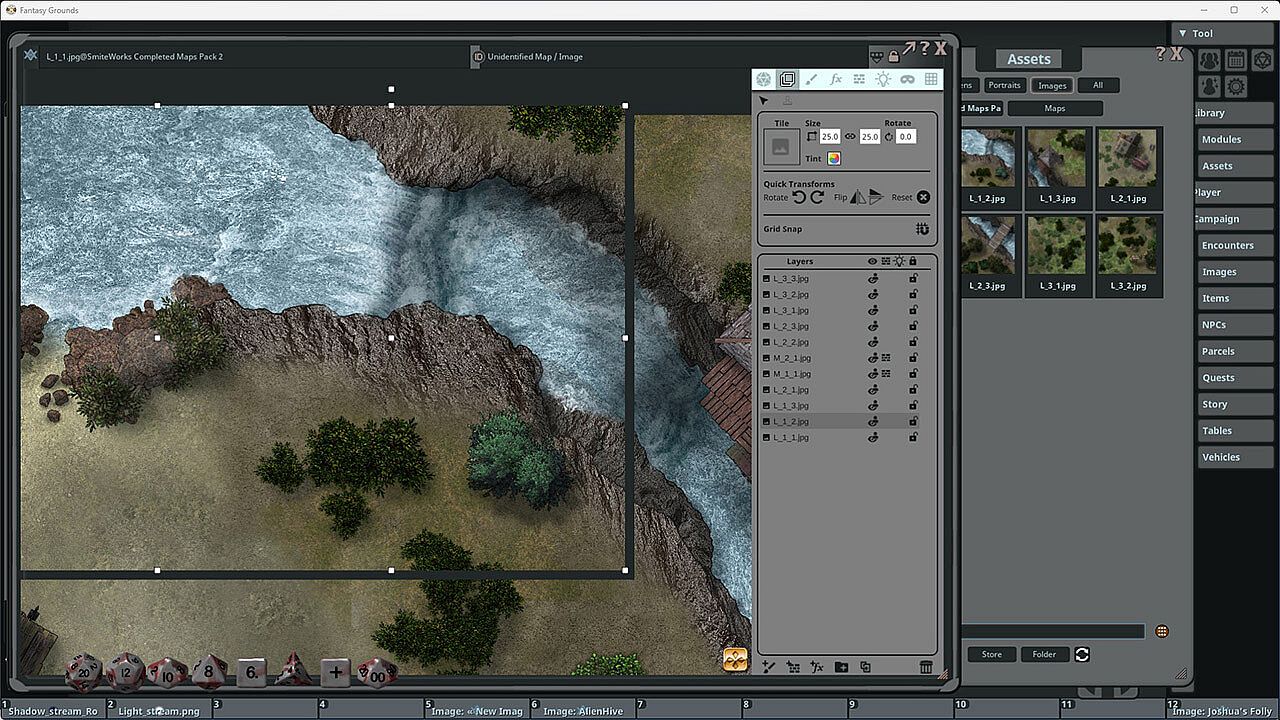Viewport: 1280px width, 720px height.
Task: Open the Encounters sidebar entry
Action: point(1227,245)
